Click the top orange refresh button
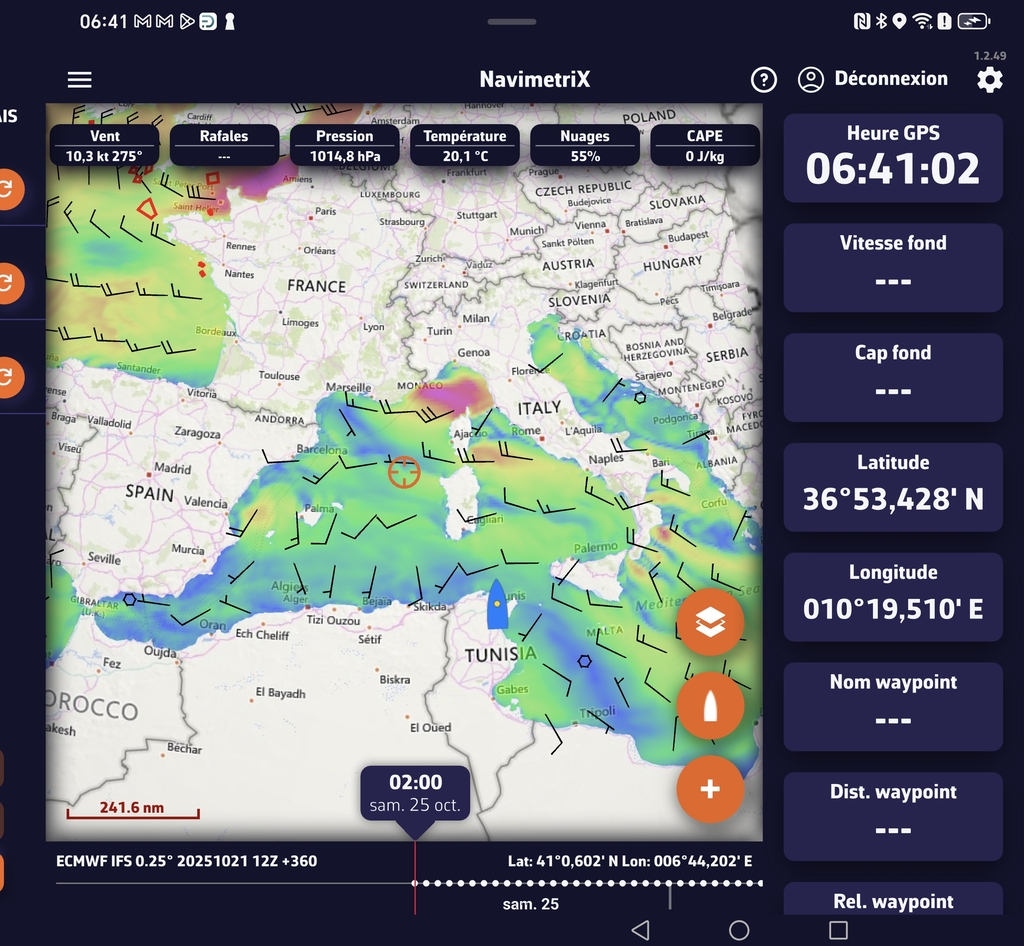The width and height of the screenshot is (1024, 946). [8, 188]
